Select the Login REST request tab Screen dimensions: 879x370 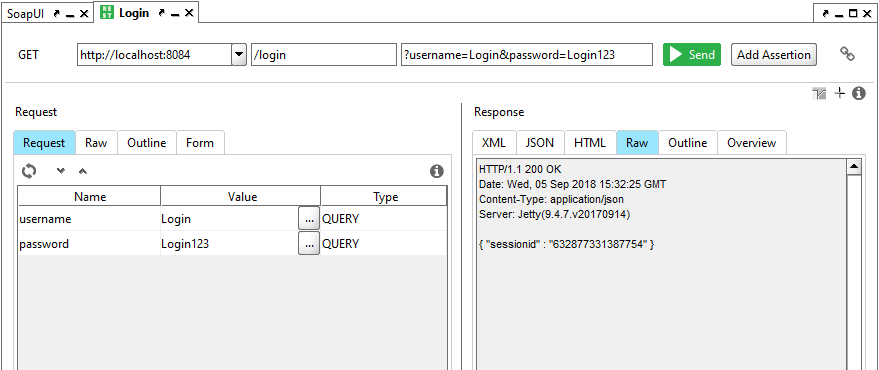pyautogui.click(x=134, y=13)
